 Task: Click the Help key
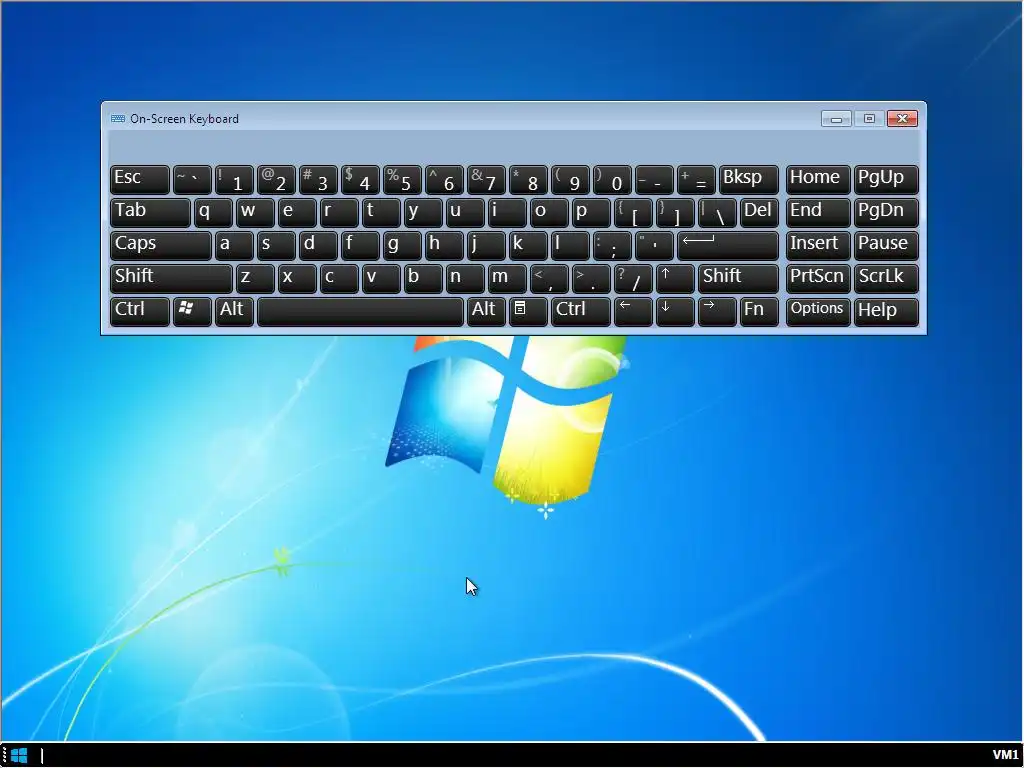tap(886, 312)
